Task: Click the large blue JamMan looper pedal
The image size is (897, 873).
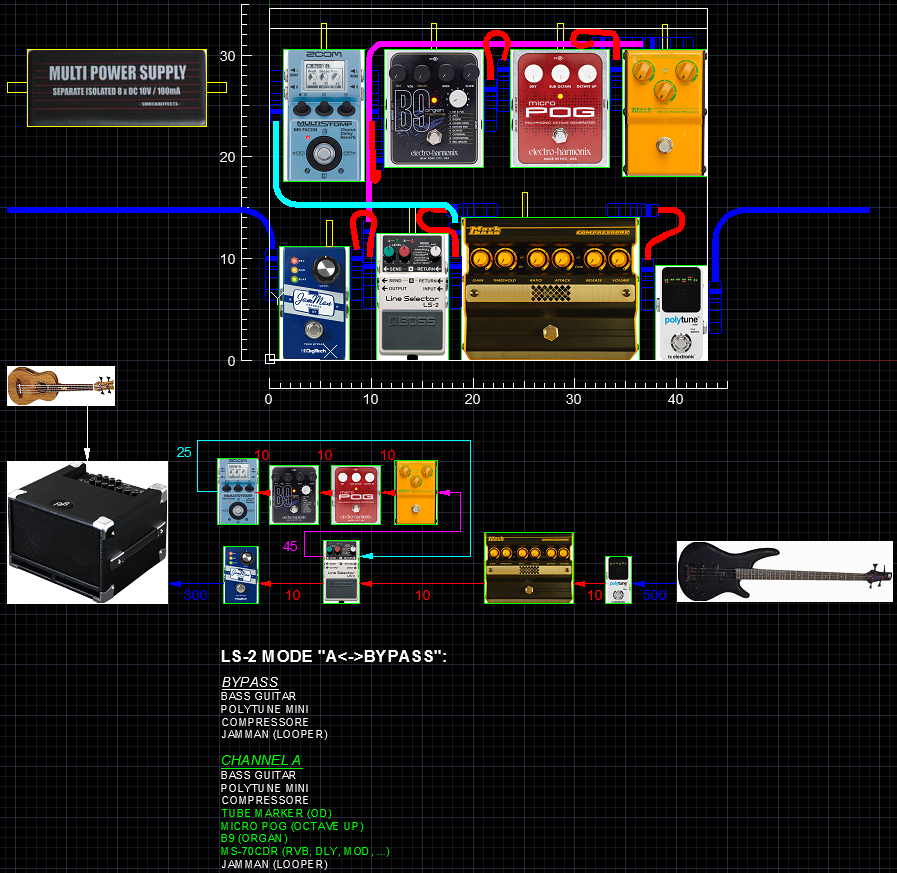Action: [x=313, y=302]
